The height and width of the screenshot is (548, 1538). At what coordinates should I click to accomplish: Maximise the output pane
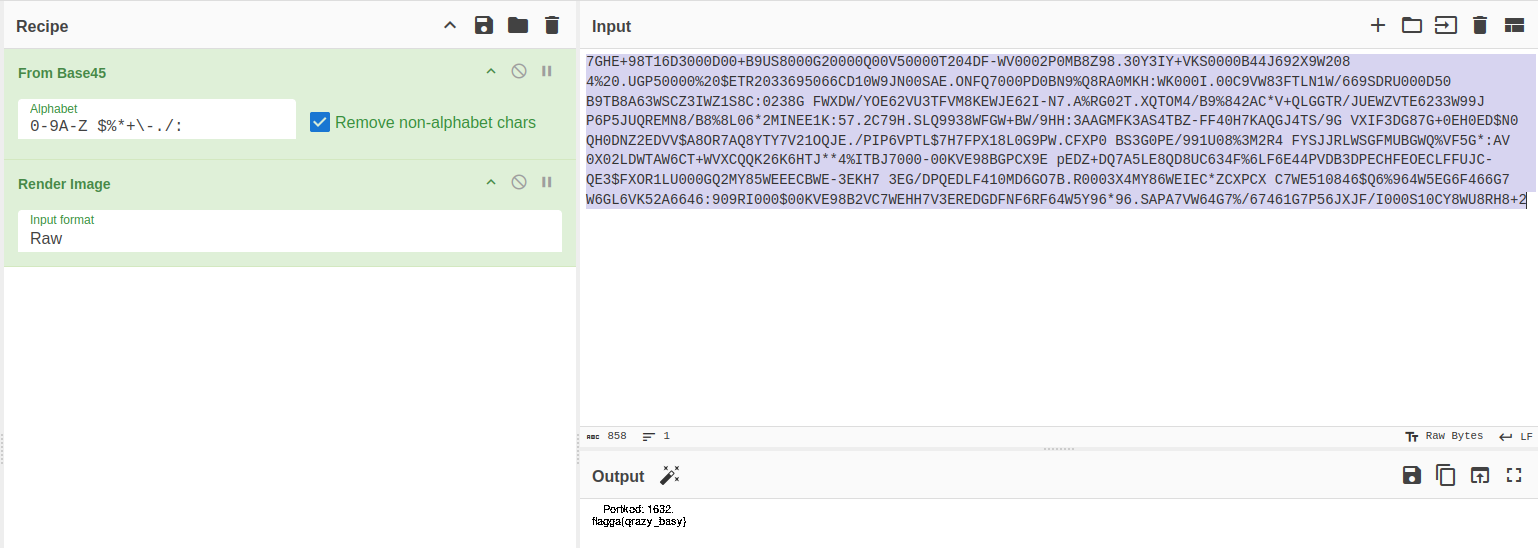[1514, 475]
